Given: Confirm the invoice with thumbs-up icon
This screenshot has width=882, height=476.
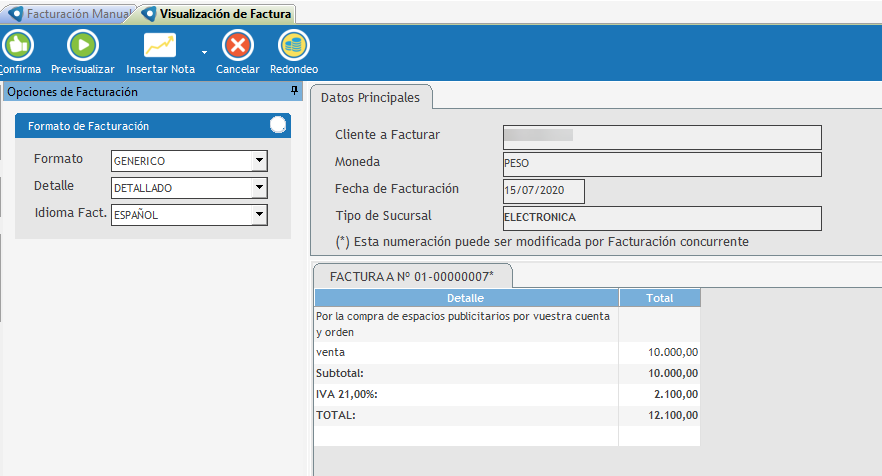Looking at the screenshot, I should [18, 45].
